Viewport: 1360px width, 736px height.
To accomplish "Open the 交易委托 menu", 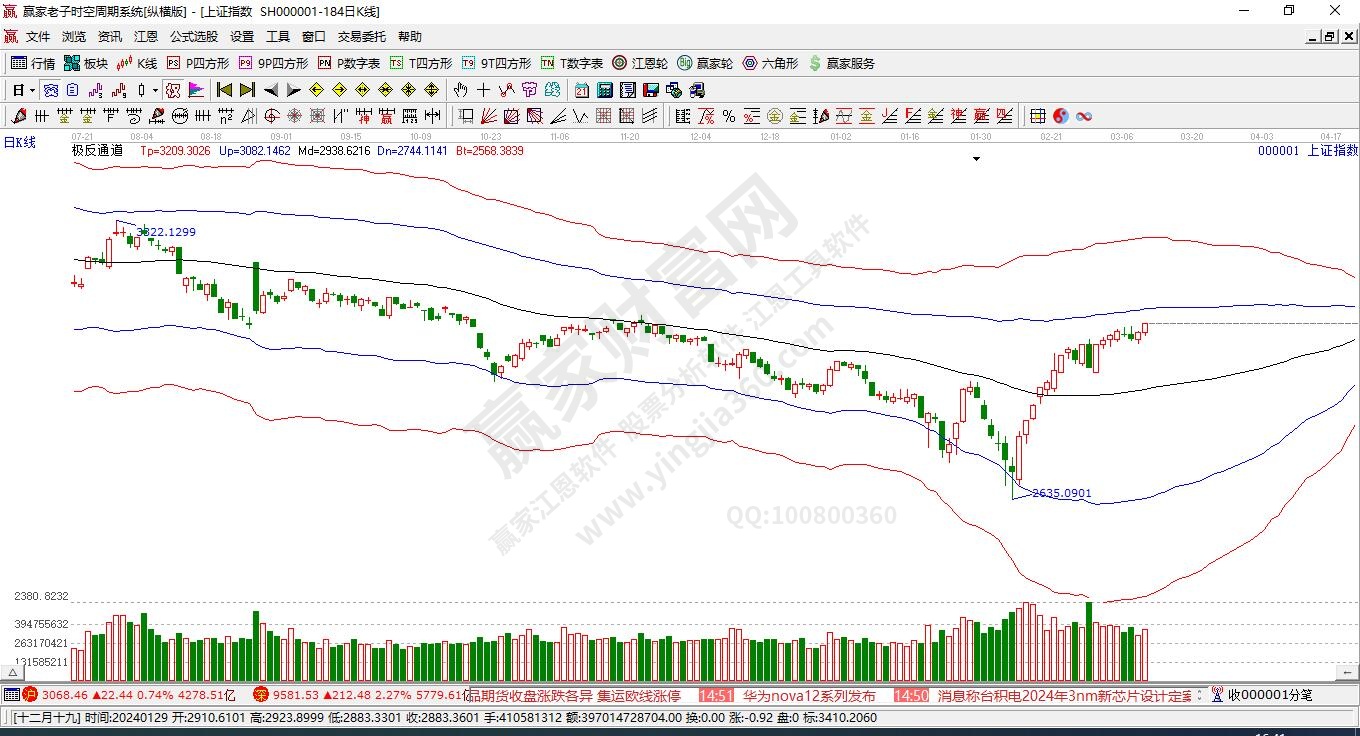I will pos(361,37).
